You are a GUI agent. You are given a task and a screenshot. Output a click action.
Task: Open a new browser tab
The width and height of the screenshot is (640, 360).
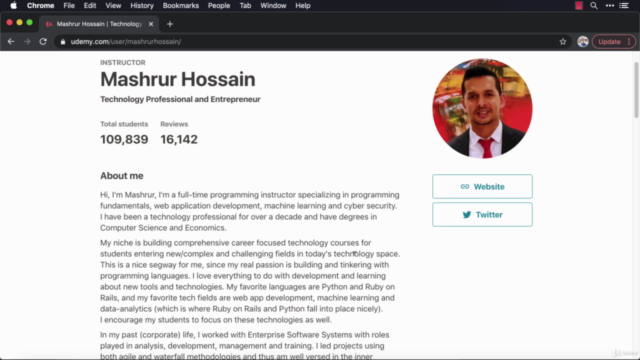click(170, 24)
